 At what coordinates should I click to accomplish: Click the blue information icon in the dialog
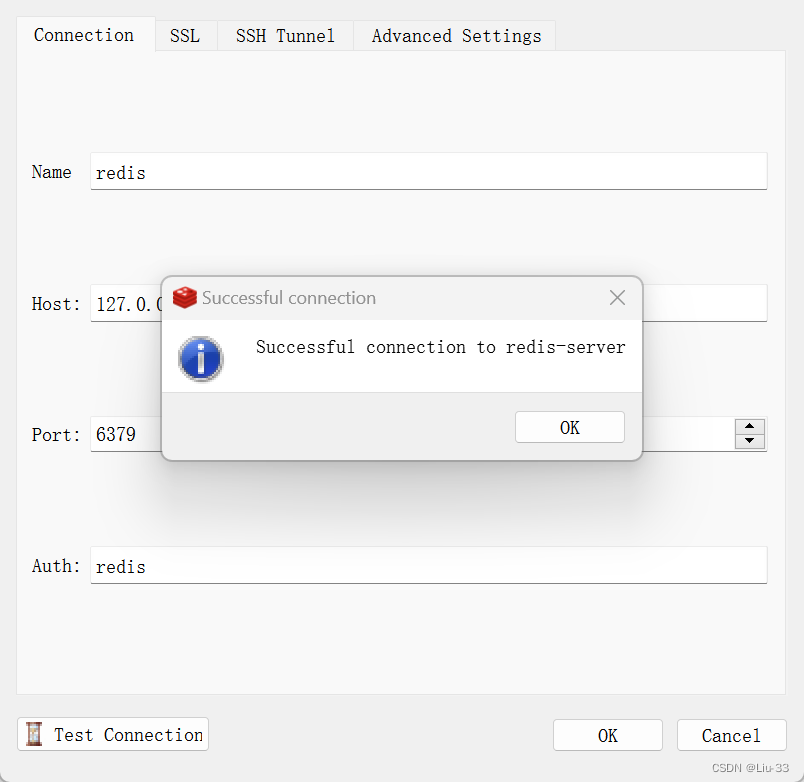tap(200, 358)
